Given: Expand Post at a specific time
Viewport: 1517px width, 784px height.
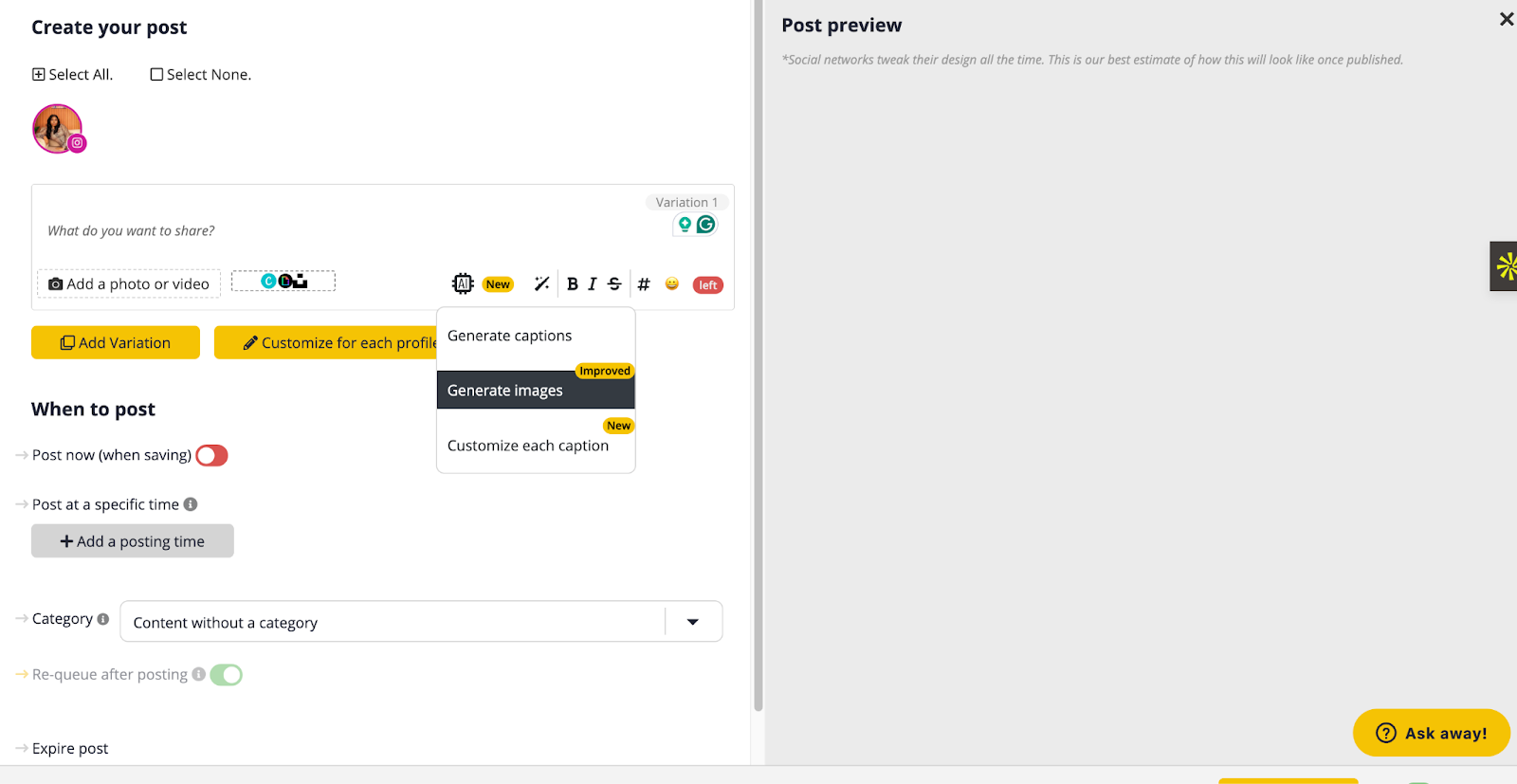Looking at the screenshot, I should click(x=105, y=504).
